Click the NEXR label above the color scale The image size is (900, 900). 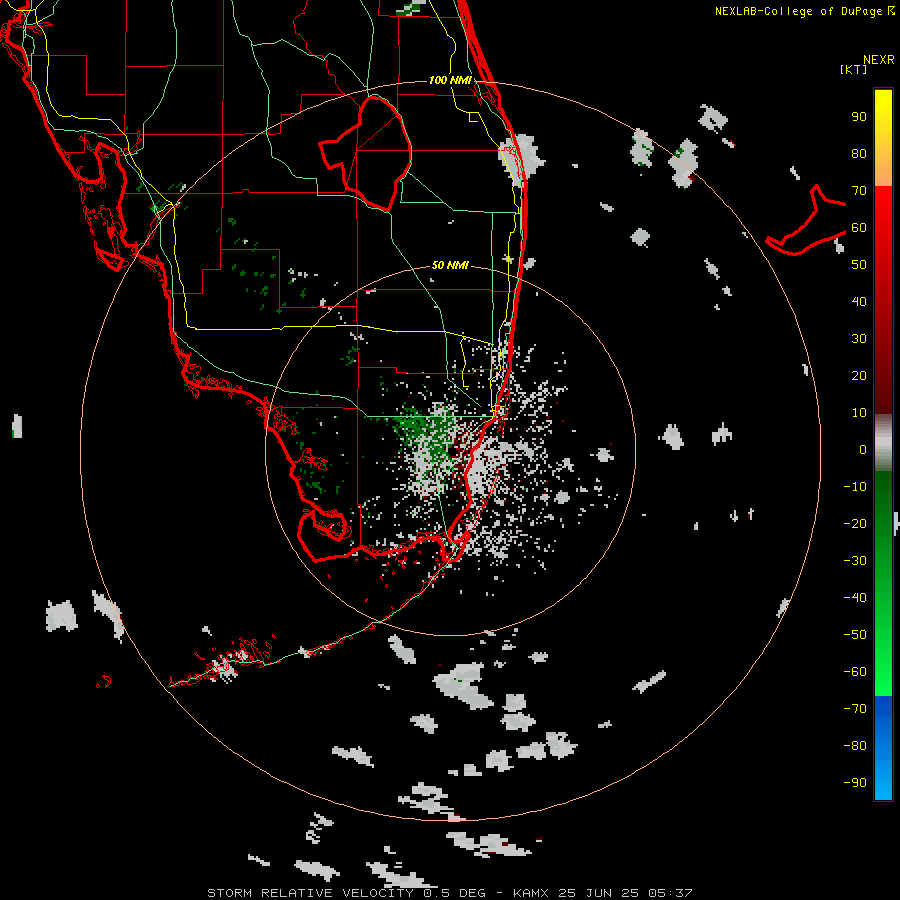[878, 60]
